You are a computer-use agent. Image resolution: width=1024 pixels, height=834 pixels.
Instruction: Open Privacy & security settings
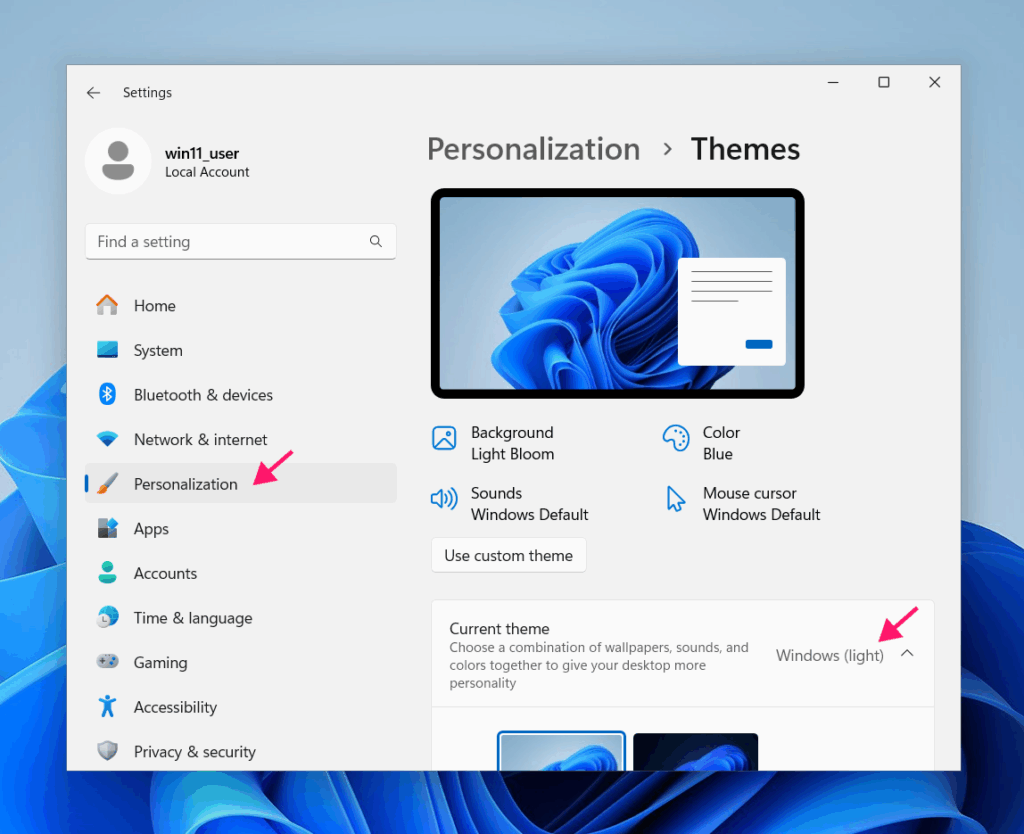(240, 751)
